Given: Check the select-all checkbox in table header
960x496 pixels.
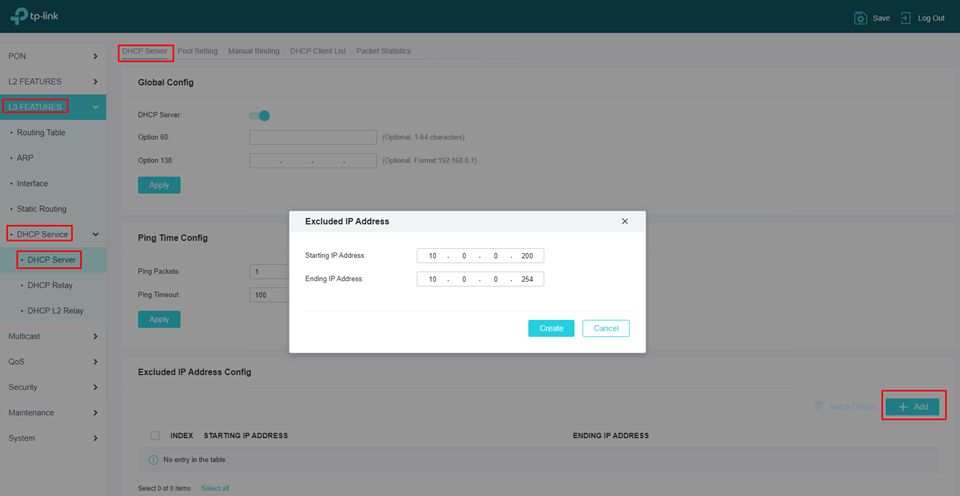Looking at the screenshot, I should [x=154, y=436].
